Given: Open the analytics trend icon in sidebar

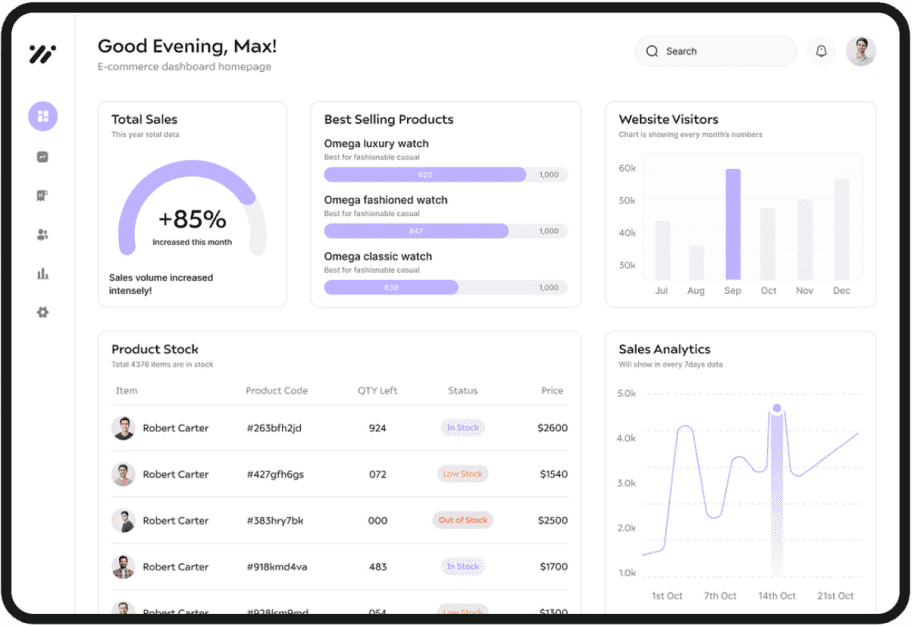Looking at the screenshot, I should pyautogui.click(x=43, y=157).
